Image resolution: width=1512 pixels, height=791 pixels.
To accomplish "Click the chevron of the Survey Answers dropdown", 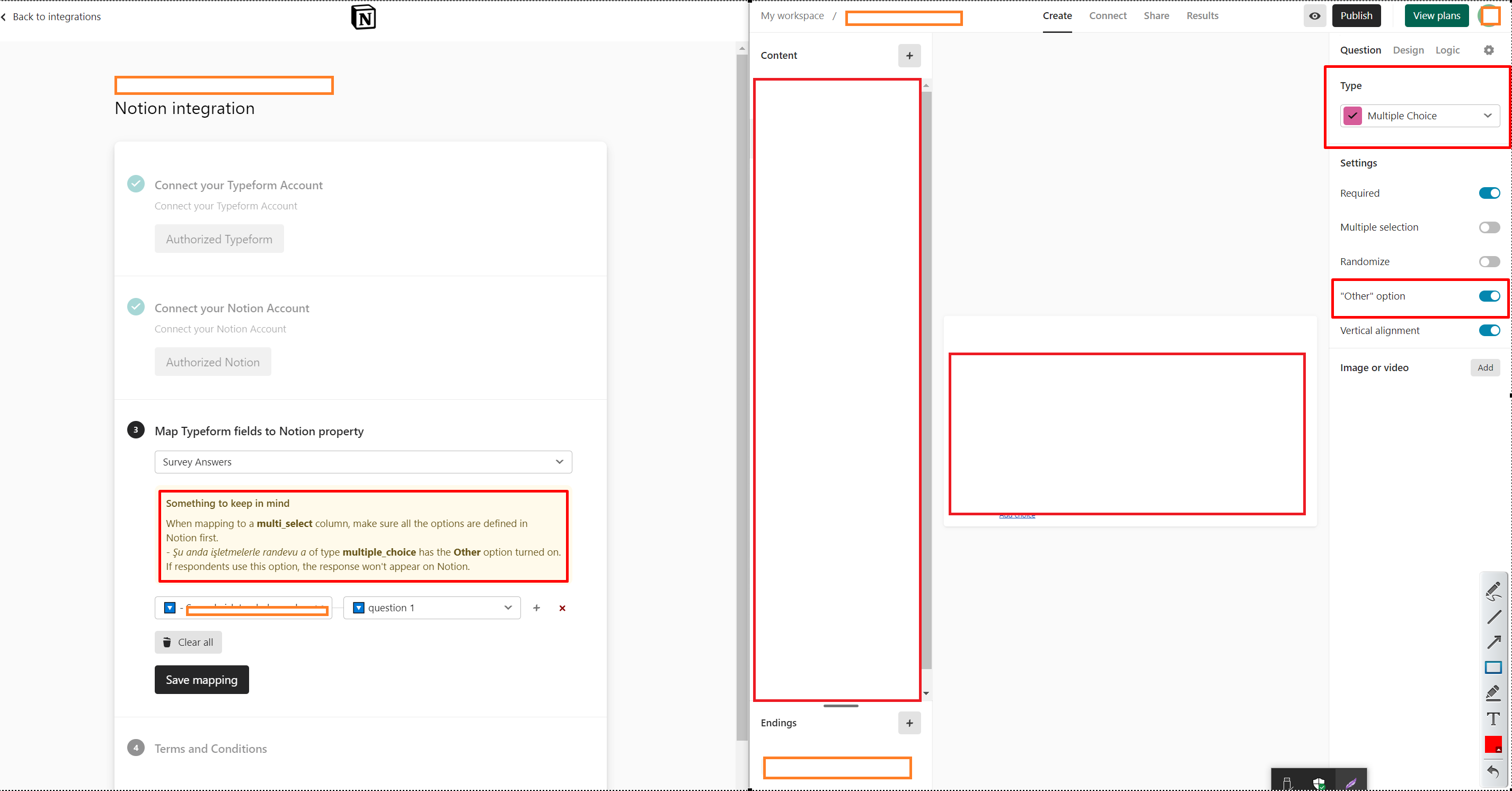I will coord(559,462).
